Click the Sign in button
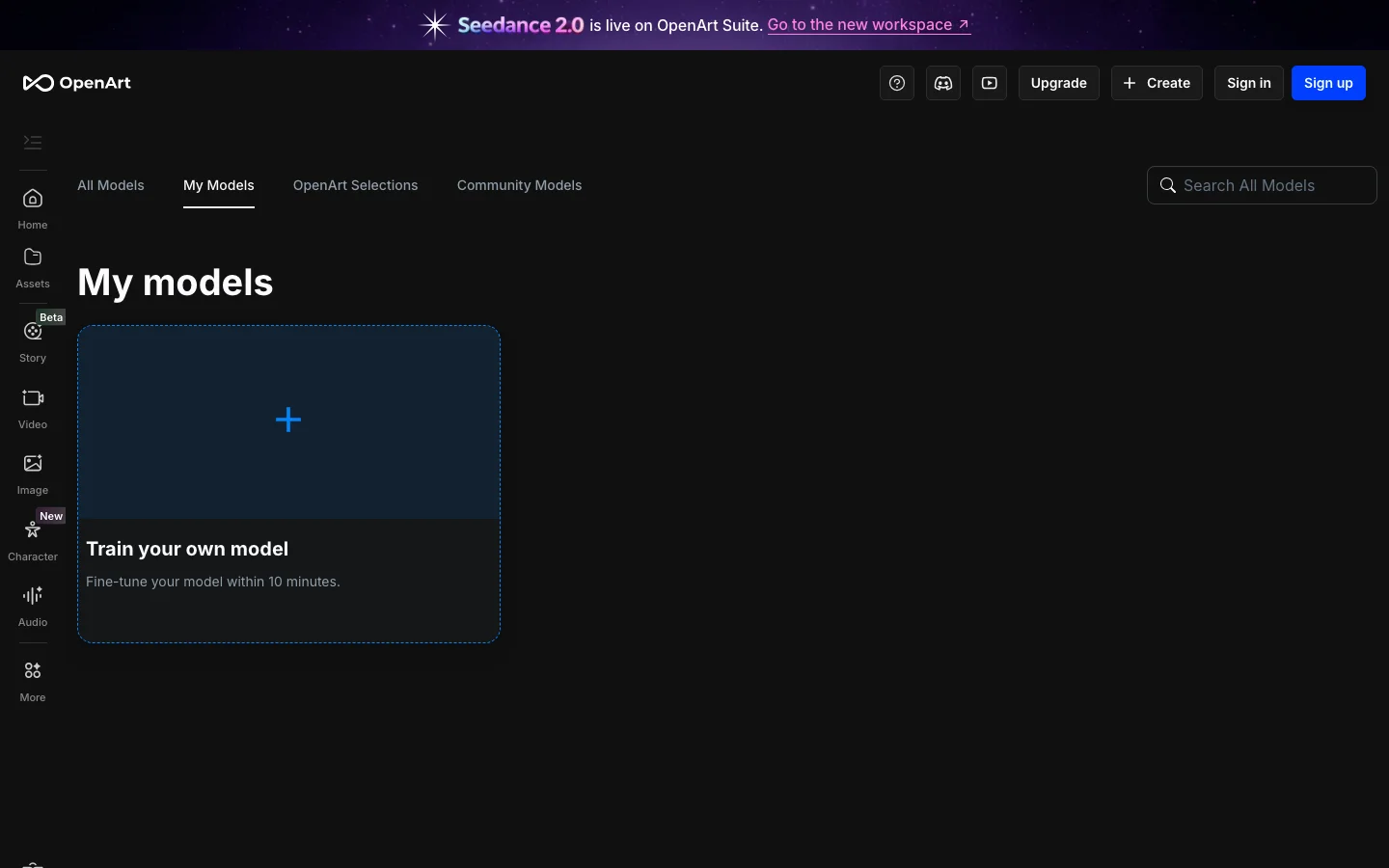 click(1249, 83)
